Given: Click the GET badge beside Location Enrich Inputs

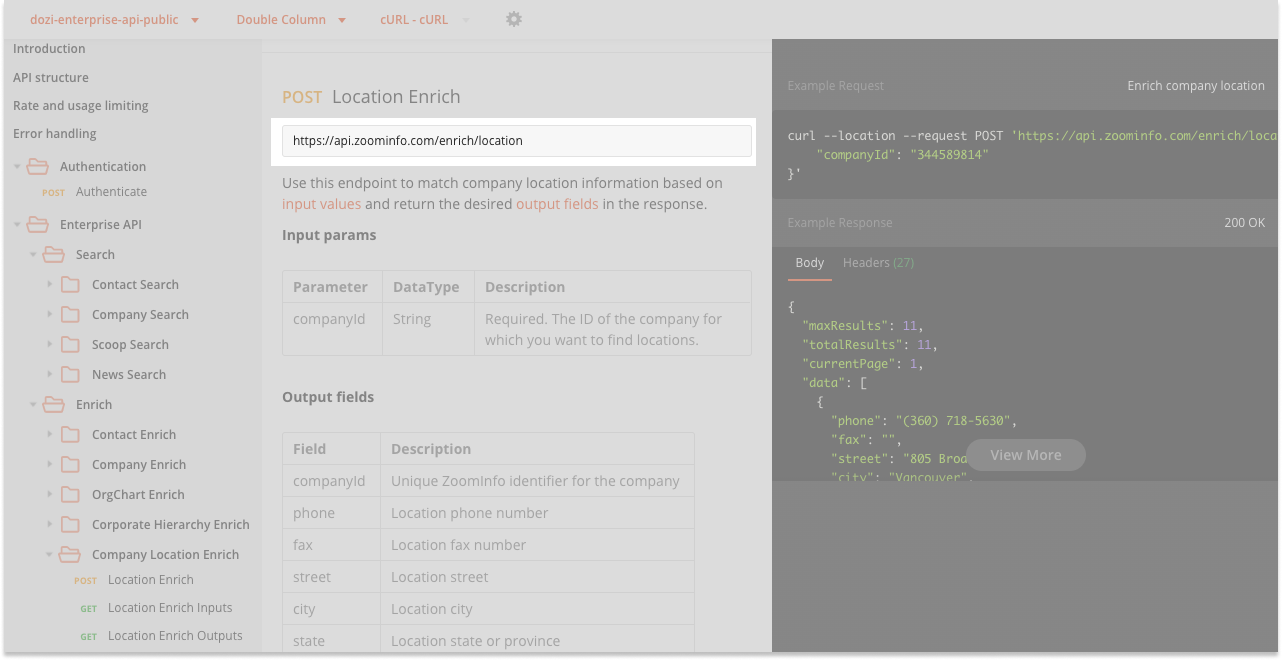Looking at the screenshot, I should coord(88,608).
